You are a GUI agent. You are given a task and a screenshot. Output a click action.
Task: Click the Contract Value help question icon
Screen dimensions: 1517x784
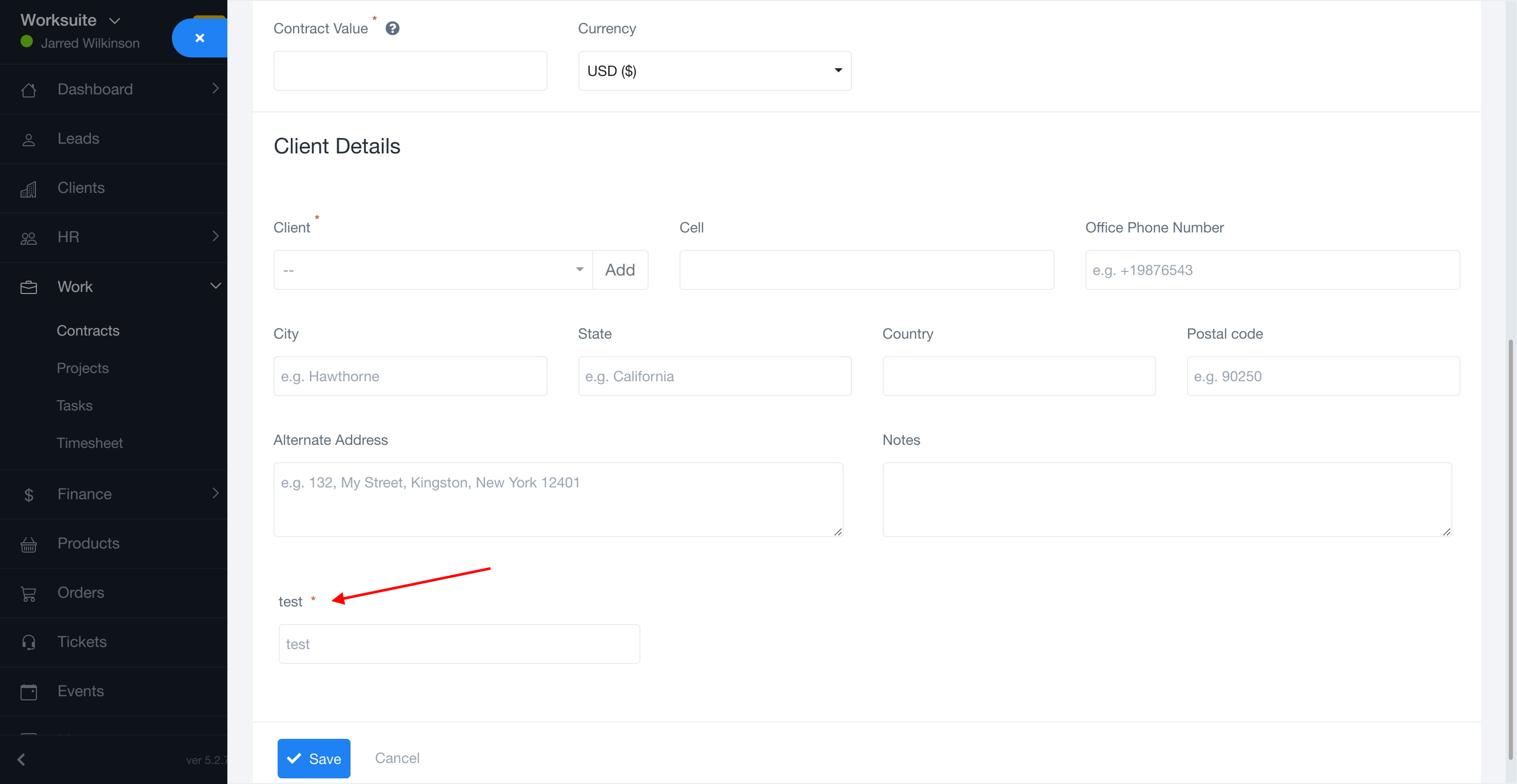[x=392, y=28]
